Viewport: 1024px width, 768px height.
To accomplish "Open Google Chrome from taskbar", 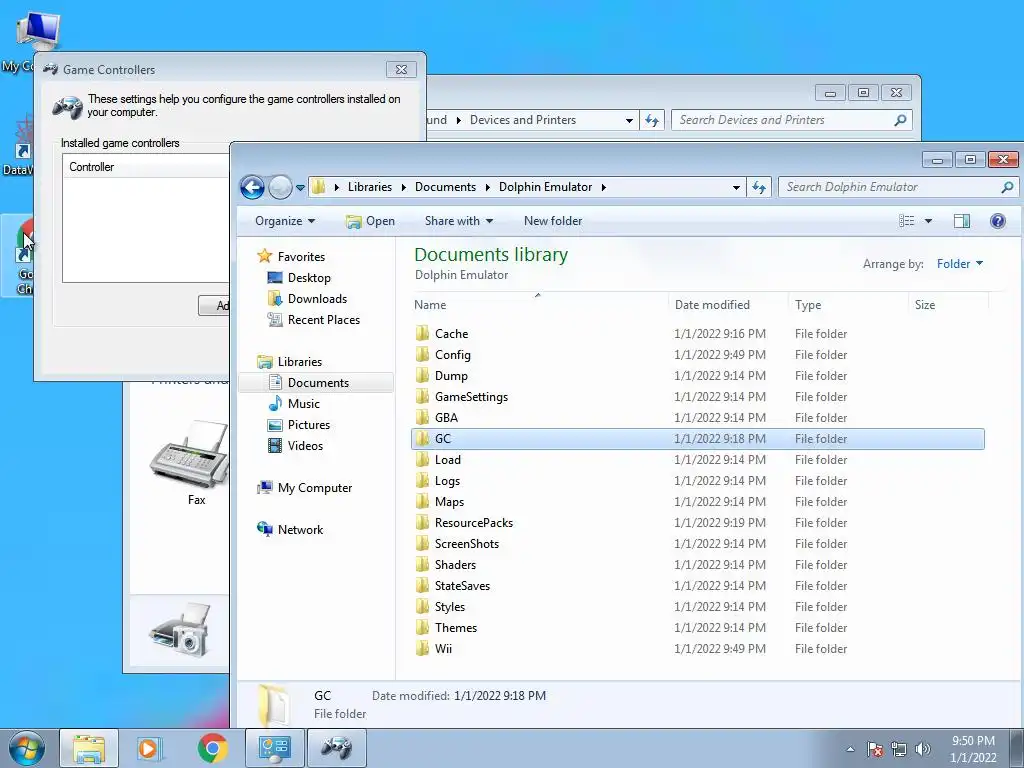I will [212, 748].
